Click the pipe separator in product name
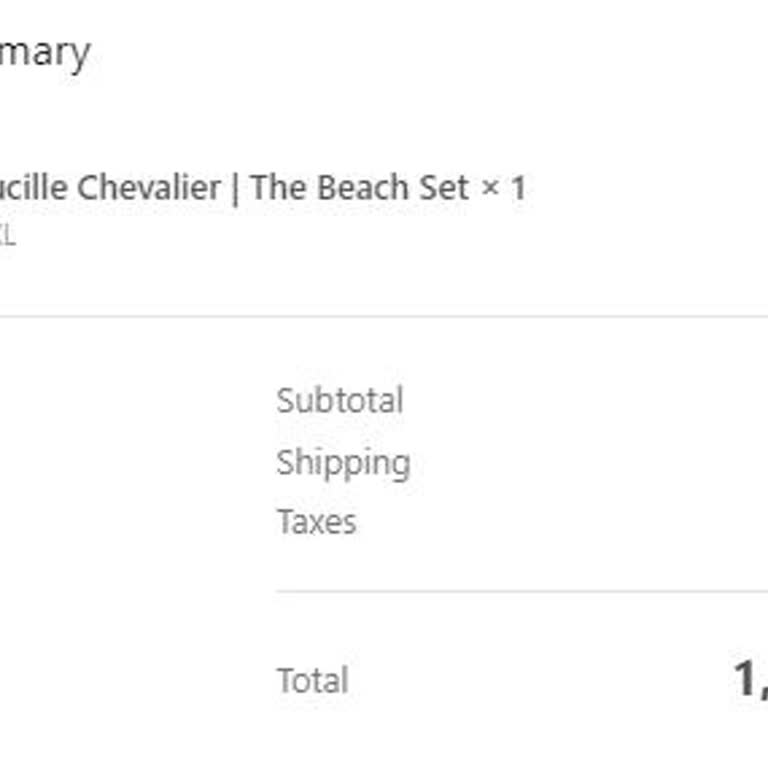The height and width of the screenshot is (768, 768). 235,188
